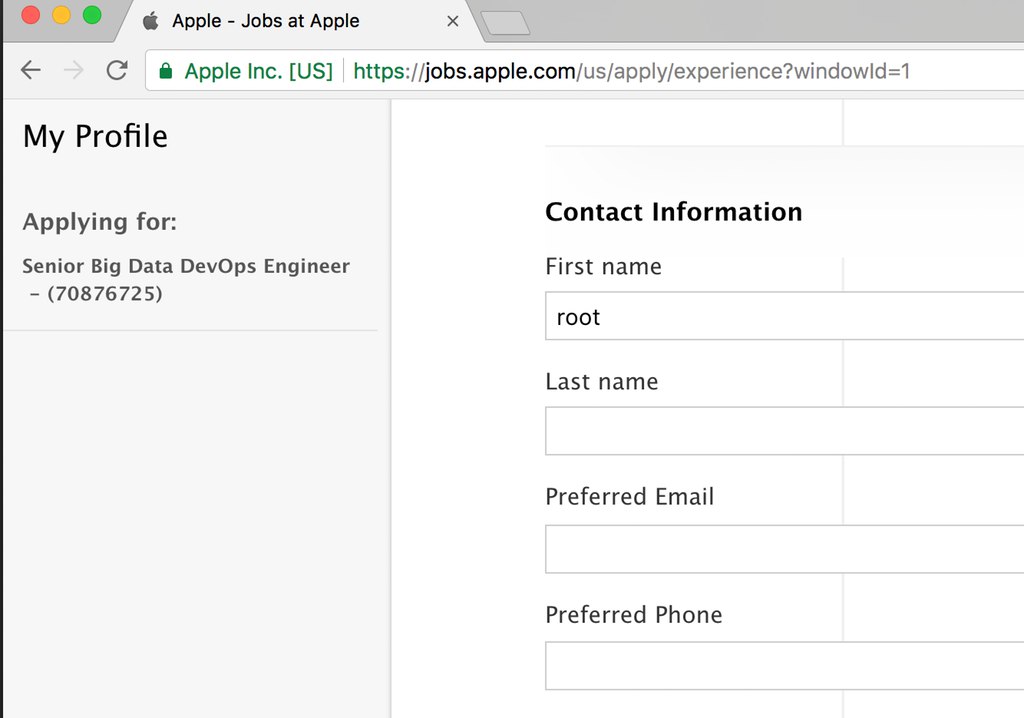This screenshot has height=718, width=1024.
Task: Click the My Profile heading
Action: point(95,137)
